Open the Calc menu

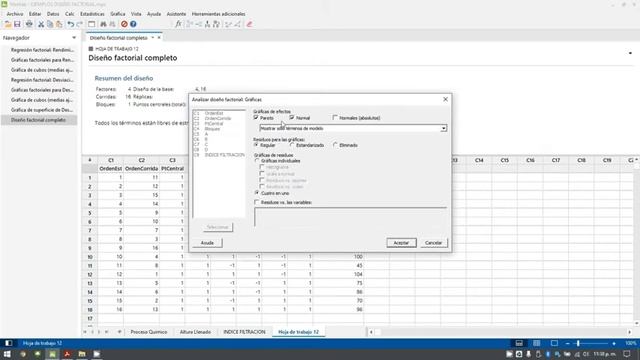click(70, 14)
